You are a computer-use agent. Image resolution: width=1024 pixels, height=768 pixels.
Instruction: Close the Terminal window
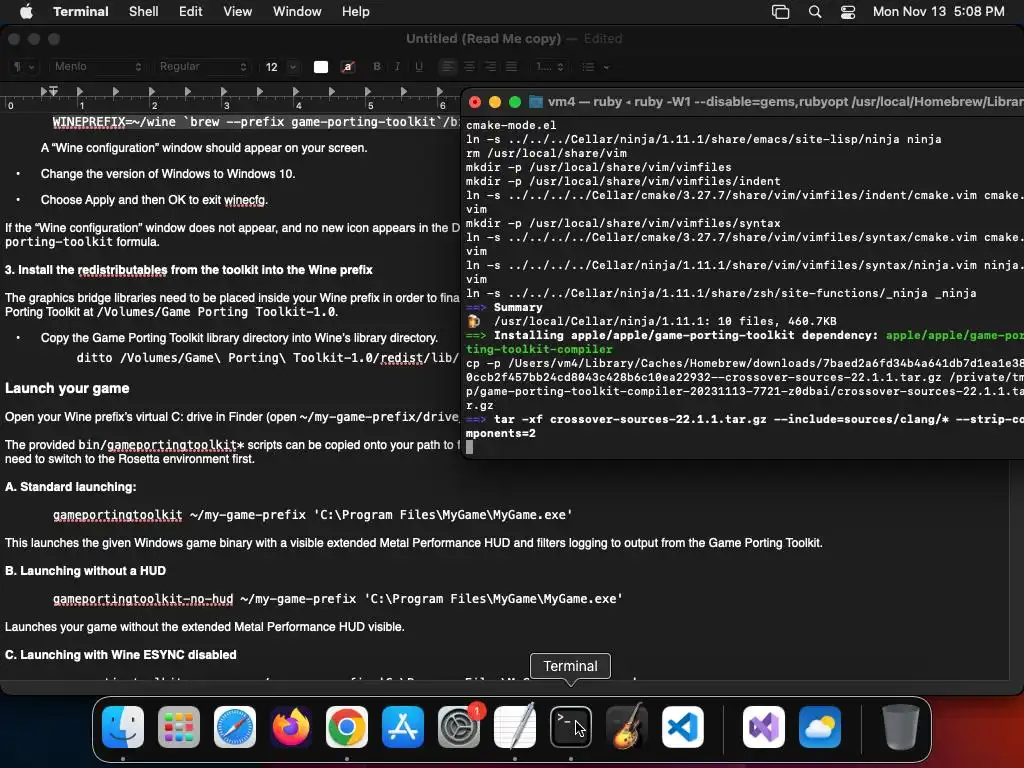click(x=475, y=102)
